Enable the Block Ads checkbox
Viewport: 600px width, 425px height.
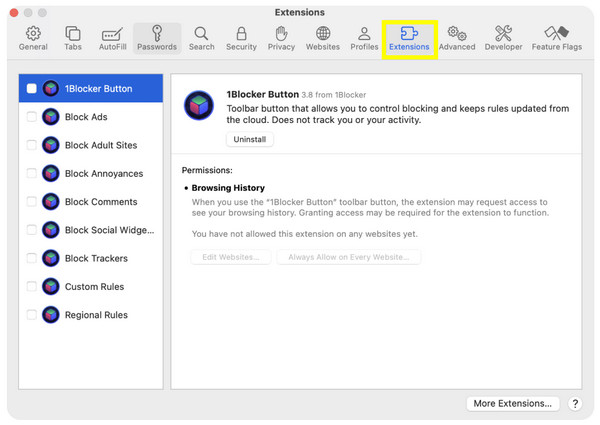click(x=31, y=117)
